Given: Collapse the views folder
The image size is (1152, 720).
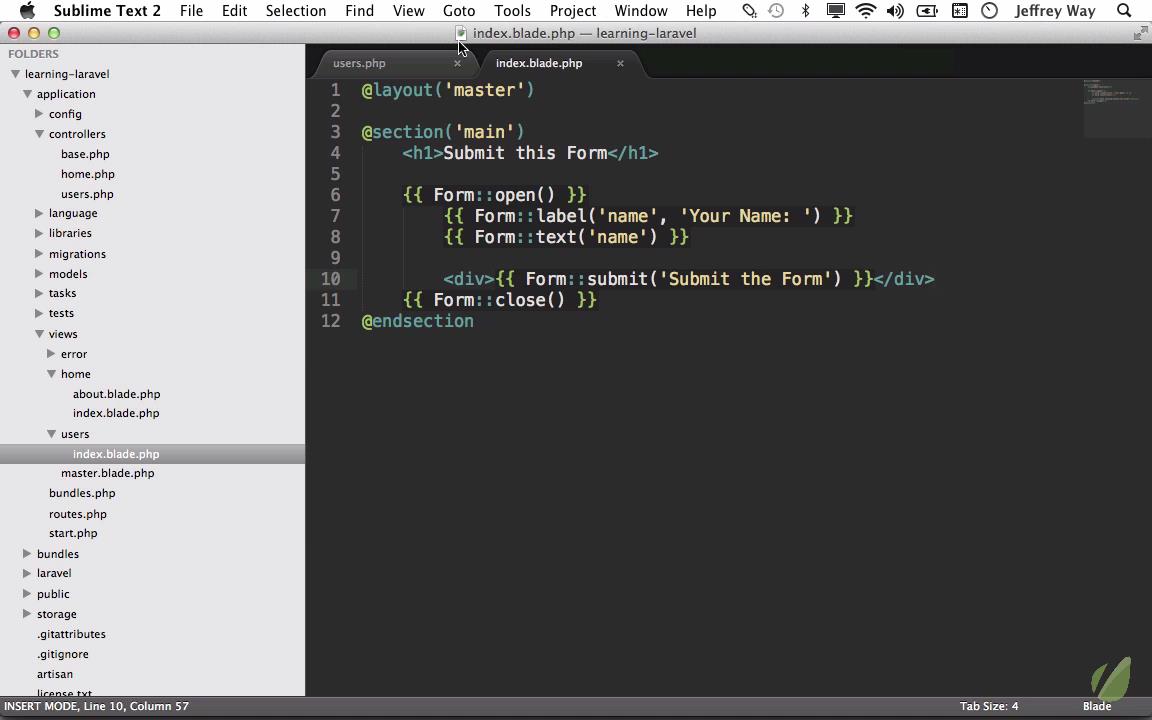Looking at the screenshot, I should click(39, 334).
